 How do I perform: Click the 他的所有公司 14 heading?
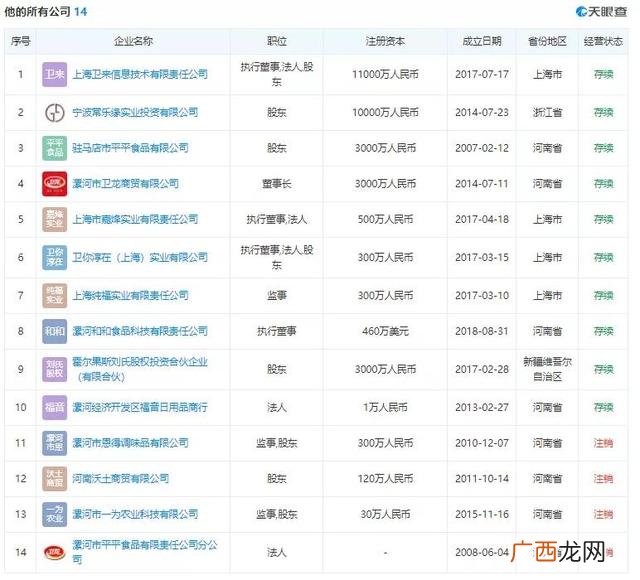46,12
